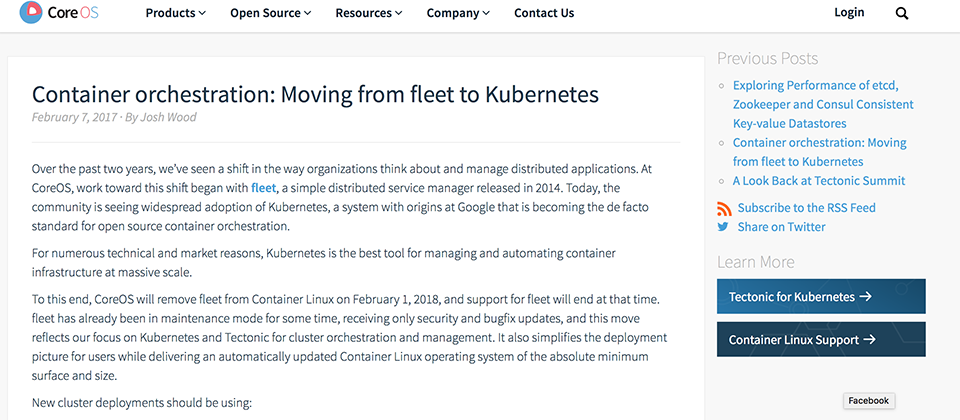Expand the Open Source dropdown menu
This screenshot has width=960, height=420.
(271, 13)
